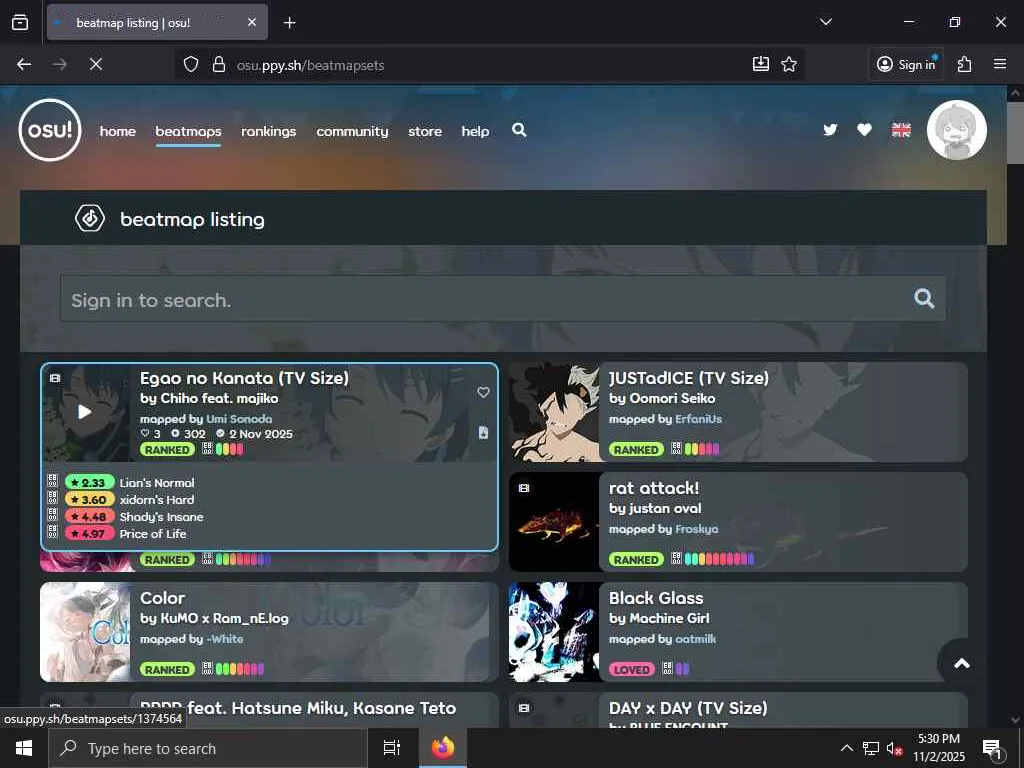
Task: Select Shady's Insane difficulty
Action: click(161, 517)
